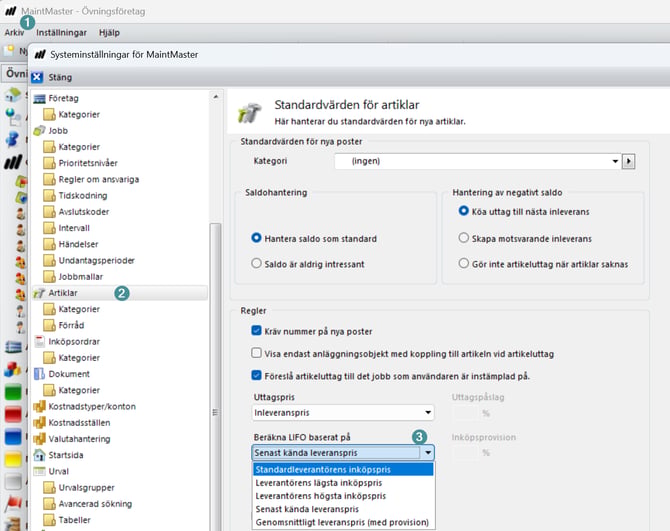Open the Arkiv menu

coord(14,32)
